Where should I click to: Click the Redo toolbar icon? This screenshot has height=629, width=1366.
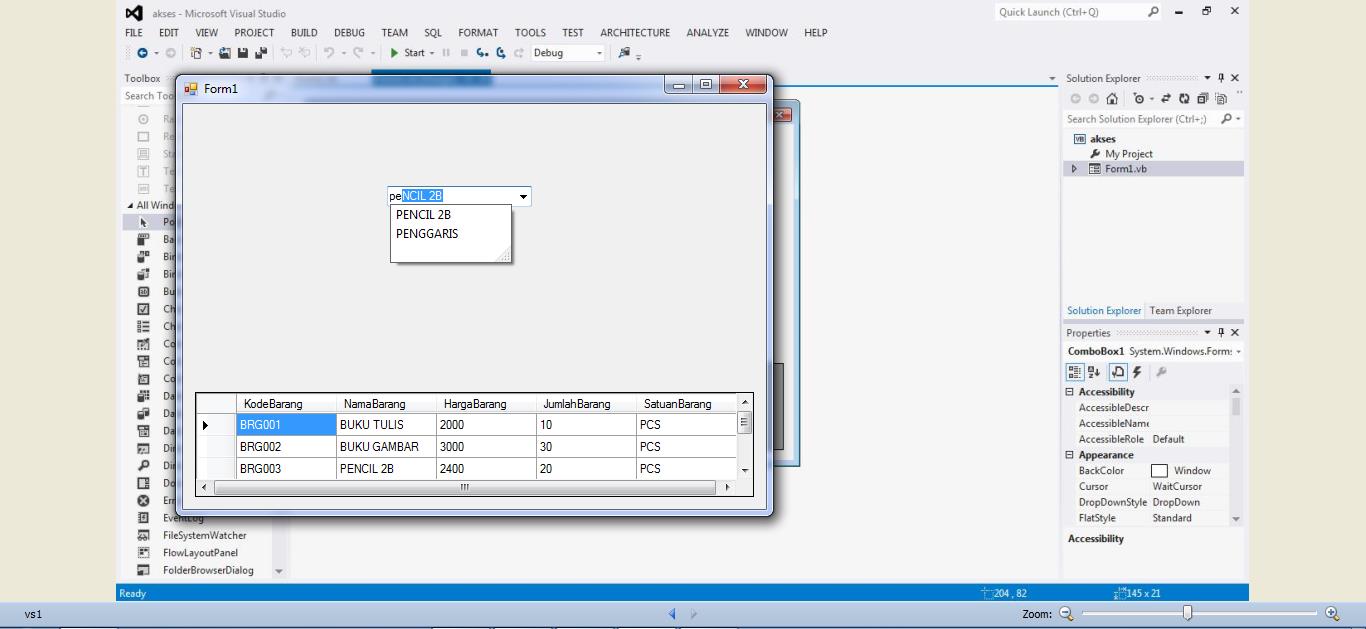tap(358, 53)
